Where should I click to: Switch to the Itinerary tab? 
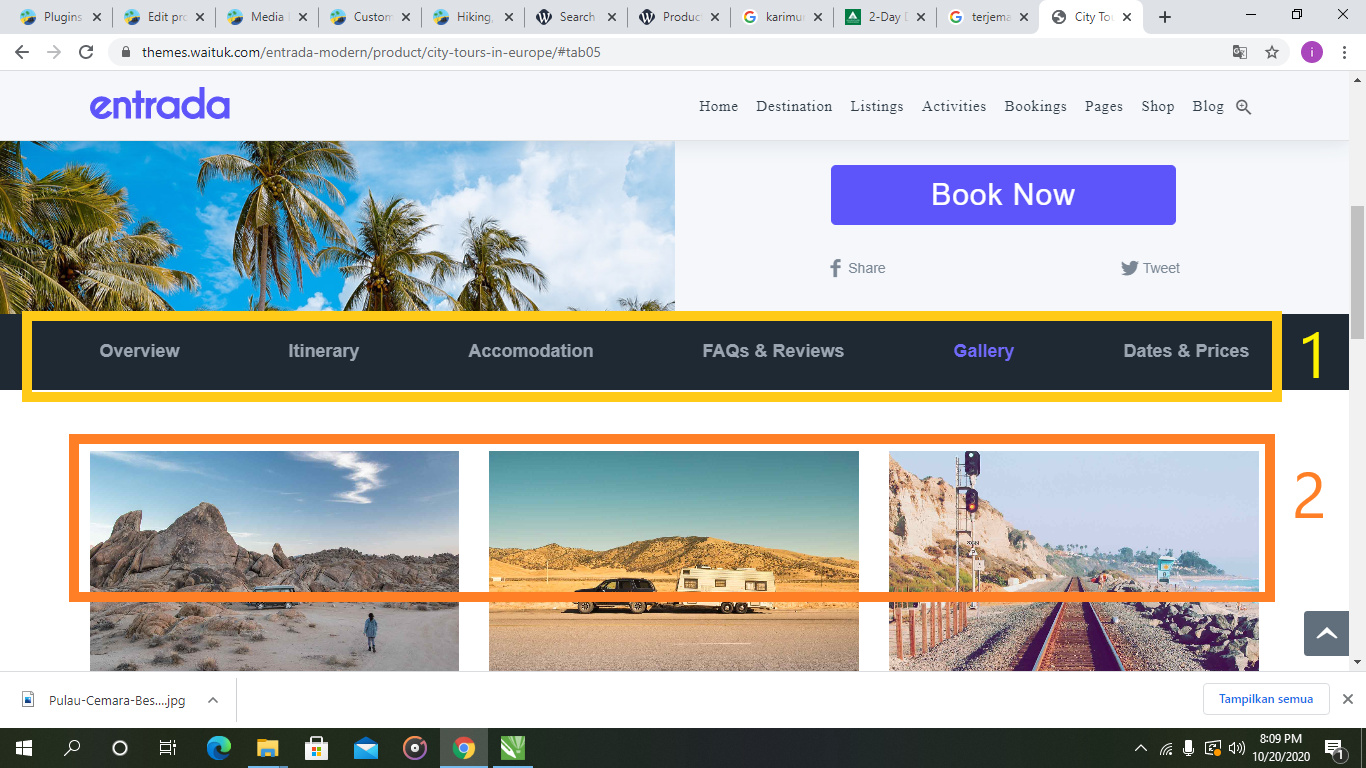coord(323,351)
